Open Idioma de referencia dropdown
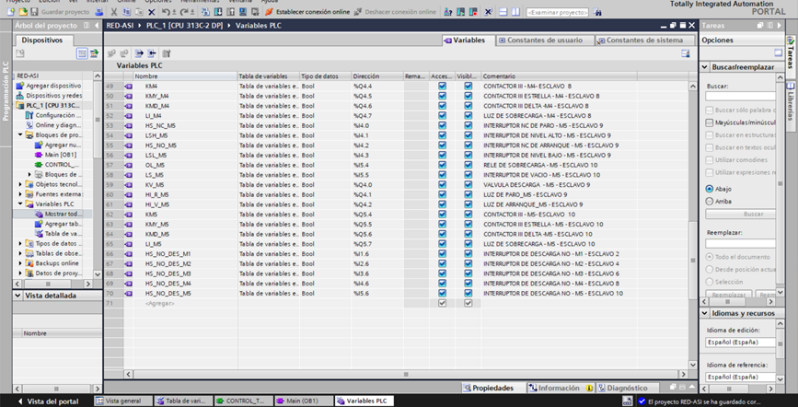Image resolution: width=798 pixels, height=407 pixels. click(740, 377)
